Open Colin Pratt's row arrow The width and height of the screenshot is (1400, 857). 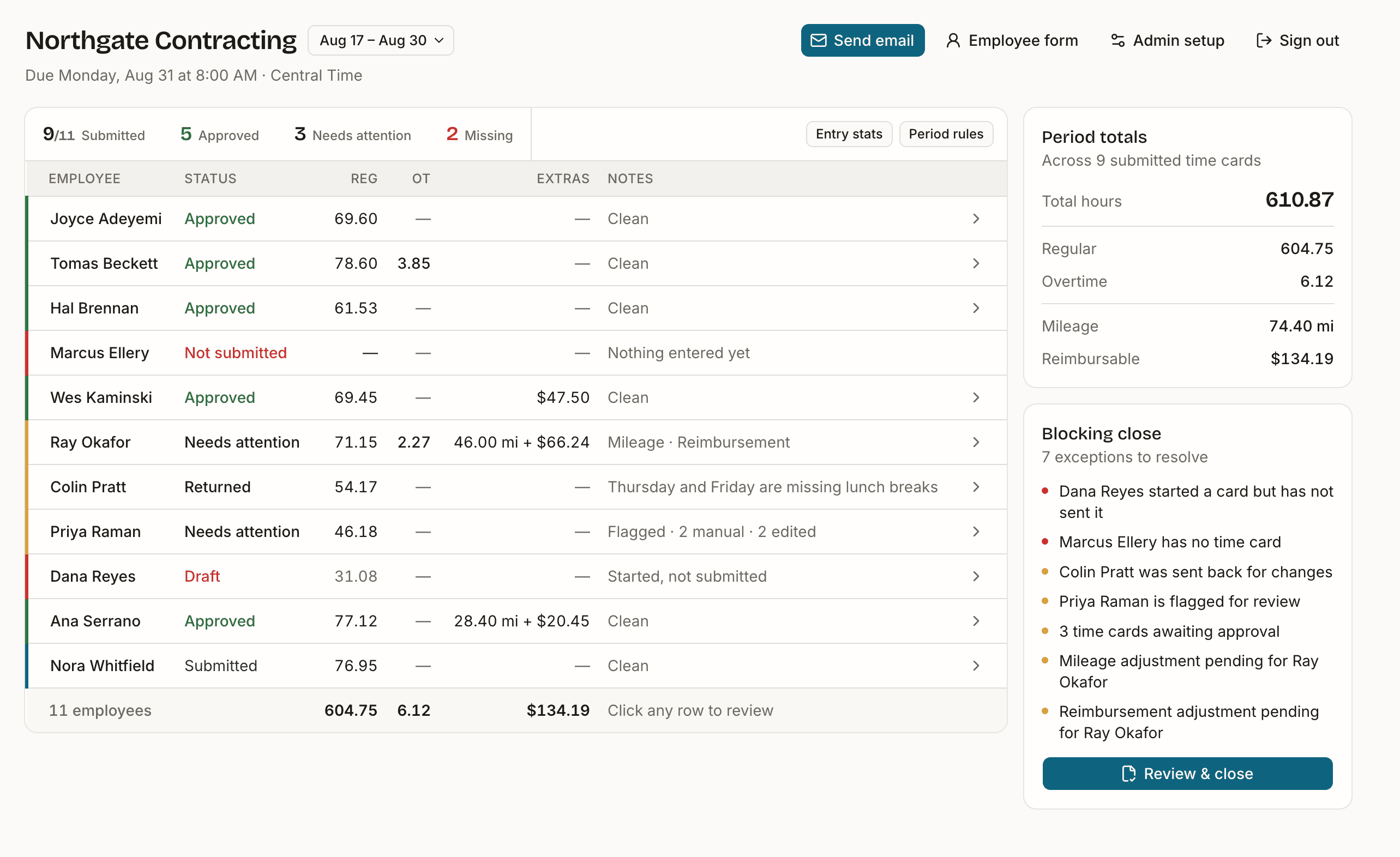(976, 487)
